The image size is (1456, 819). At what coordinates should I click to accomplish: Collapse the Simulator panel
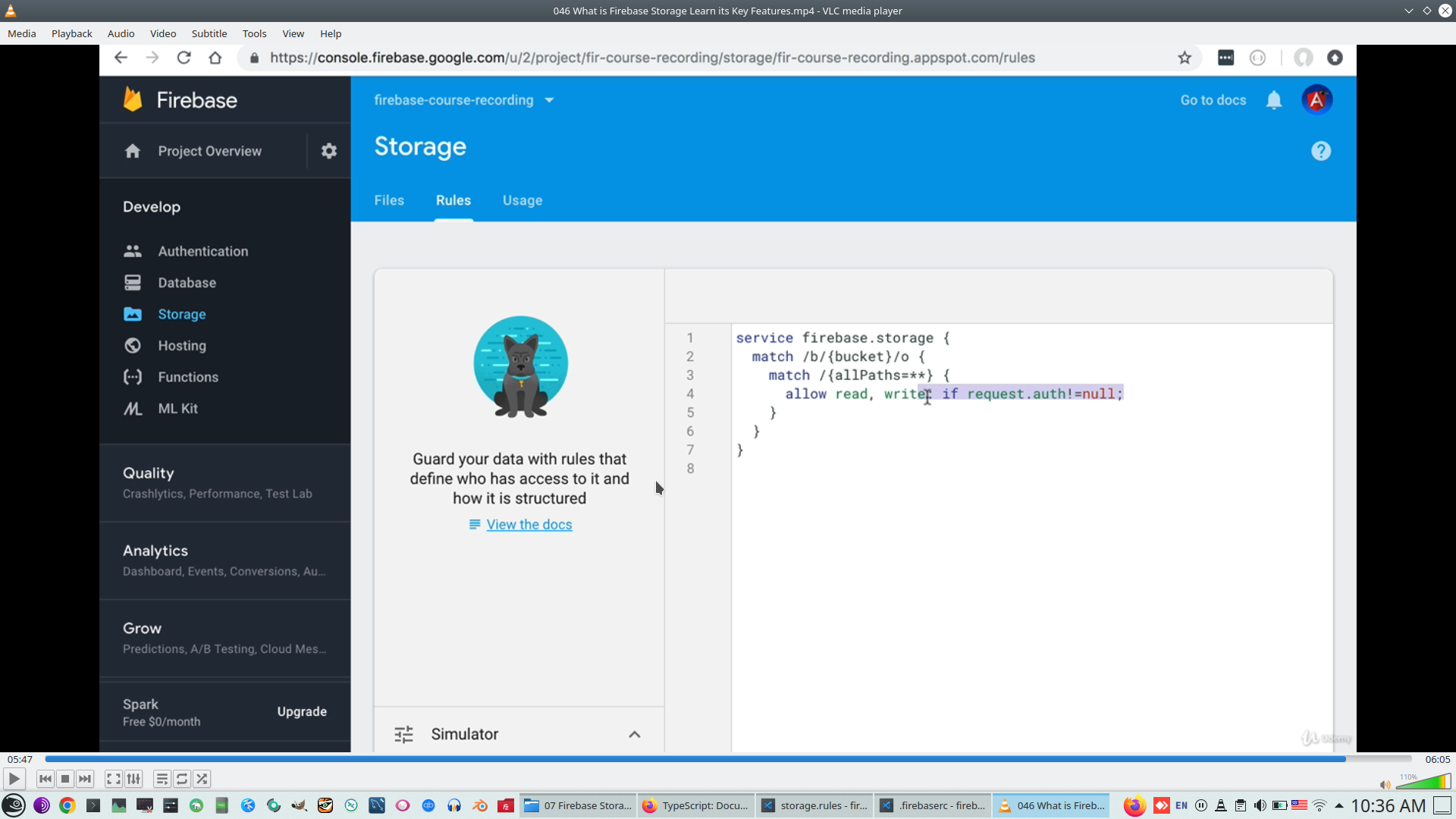pos(634,734)
